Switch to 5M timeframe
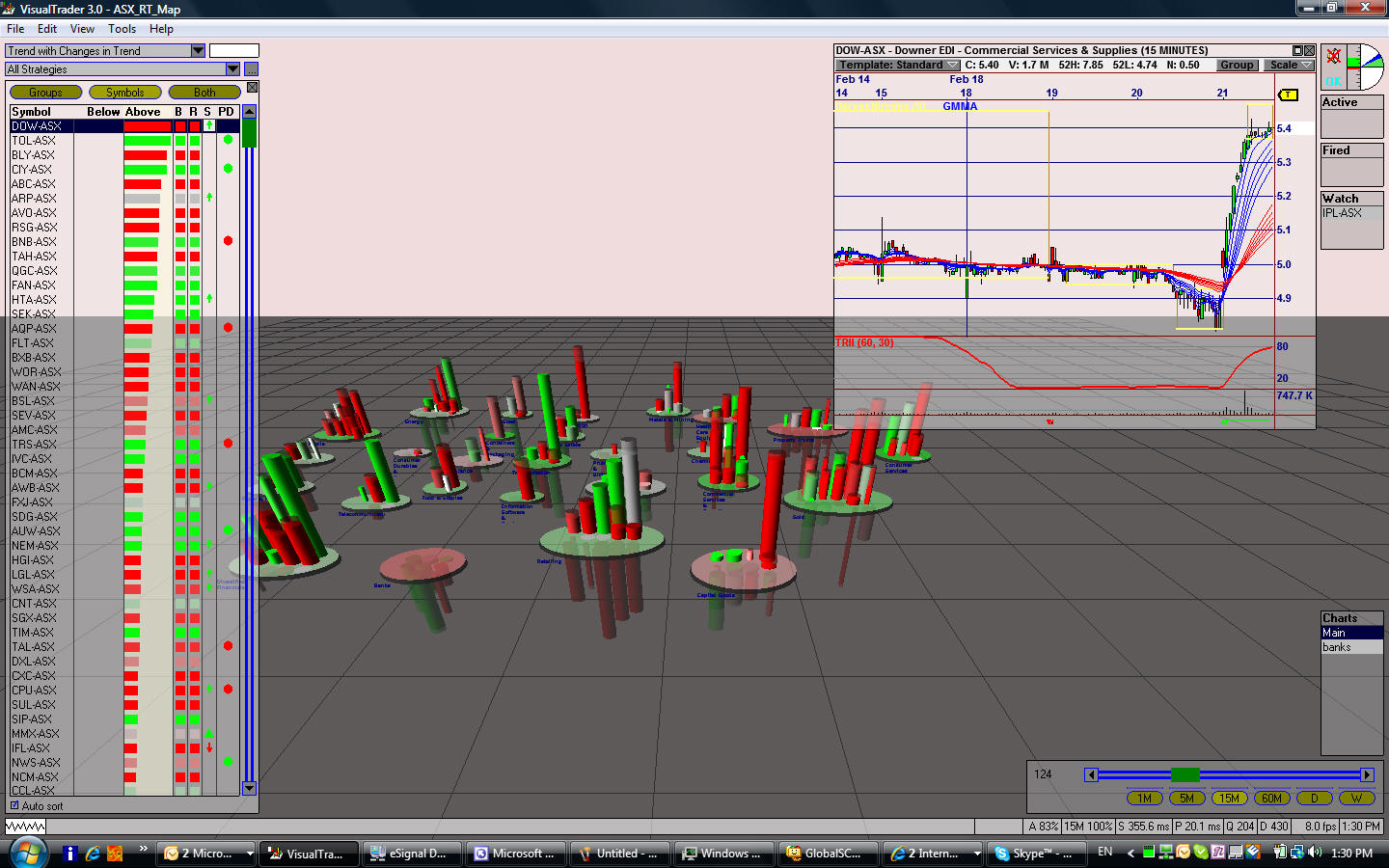 click(x=1187, y=799)
